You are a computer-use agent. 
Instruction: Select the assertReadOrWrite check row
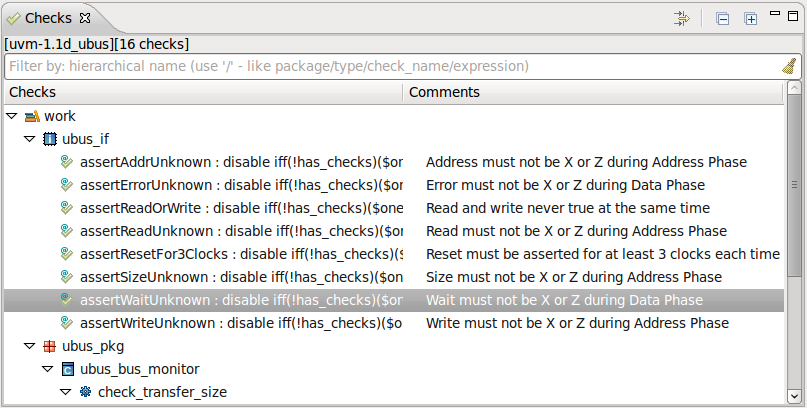click(x=240, y=208)
